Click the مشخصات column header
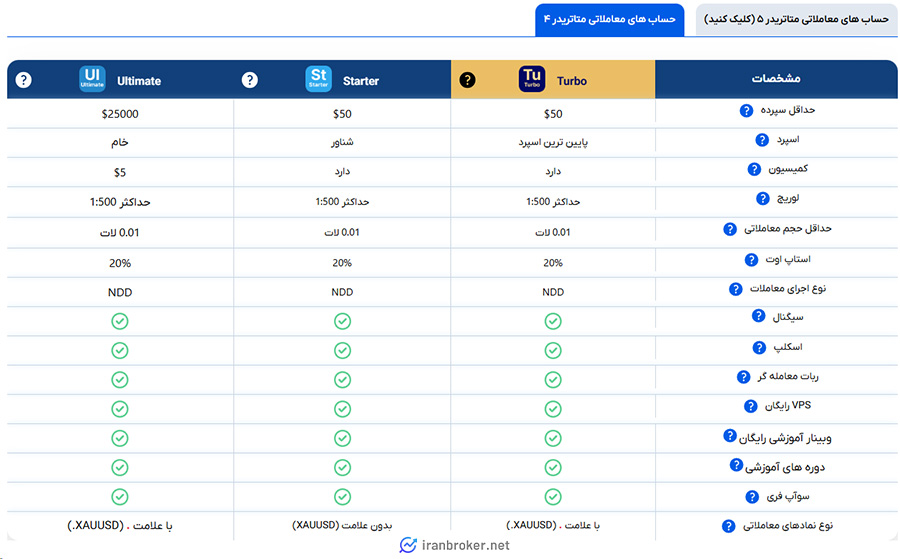This screenshot has width=900, height=559. click(775, 80)
